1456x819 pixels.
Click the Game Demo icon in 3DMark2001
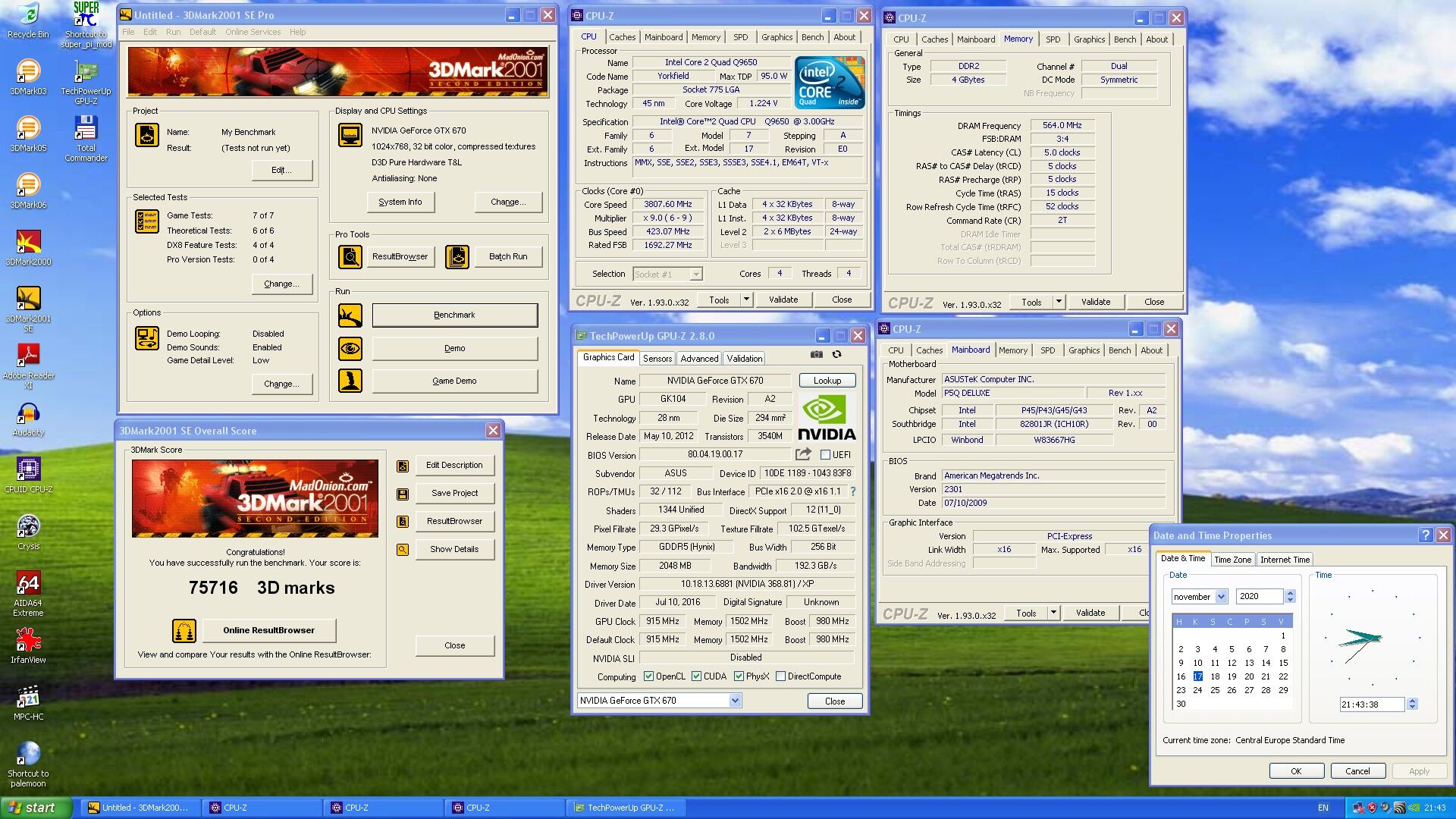pyautogui.click(x=350, y=381)
